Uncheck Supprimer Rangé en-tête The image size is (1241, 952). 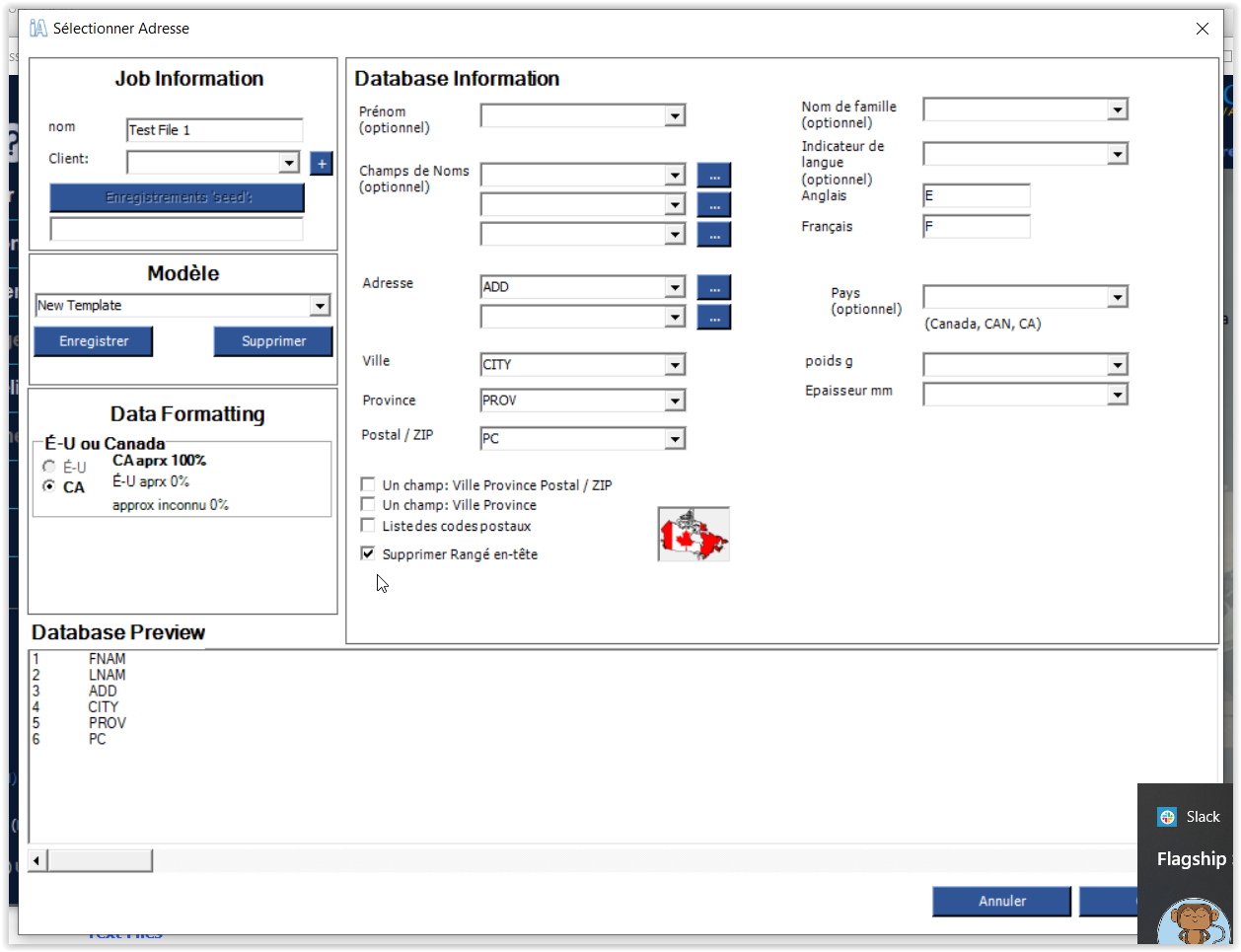pos(368,553)
